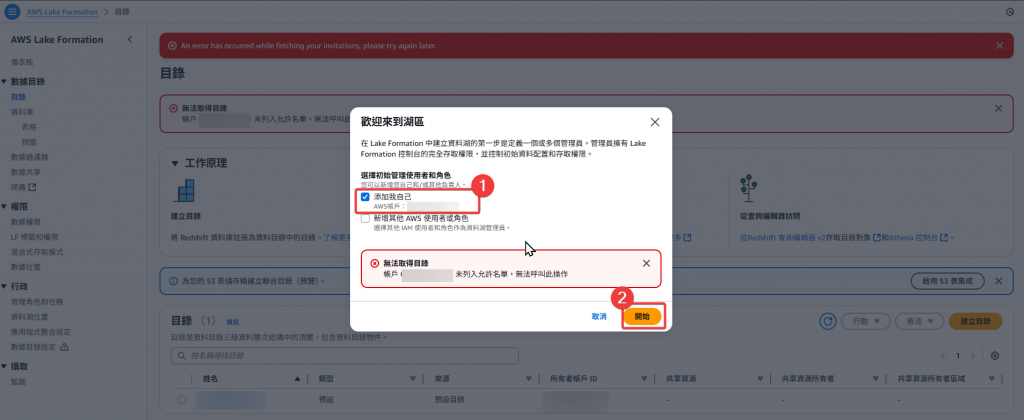The width and height of the screenshot is (1024, 420).
Task: Open LF 標籤和權限 in the sidebar
Action: pos(35,237)
